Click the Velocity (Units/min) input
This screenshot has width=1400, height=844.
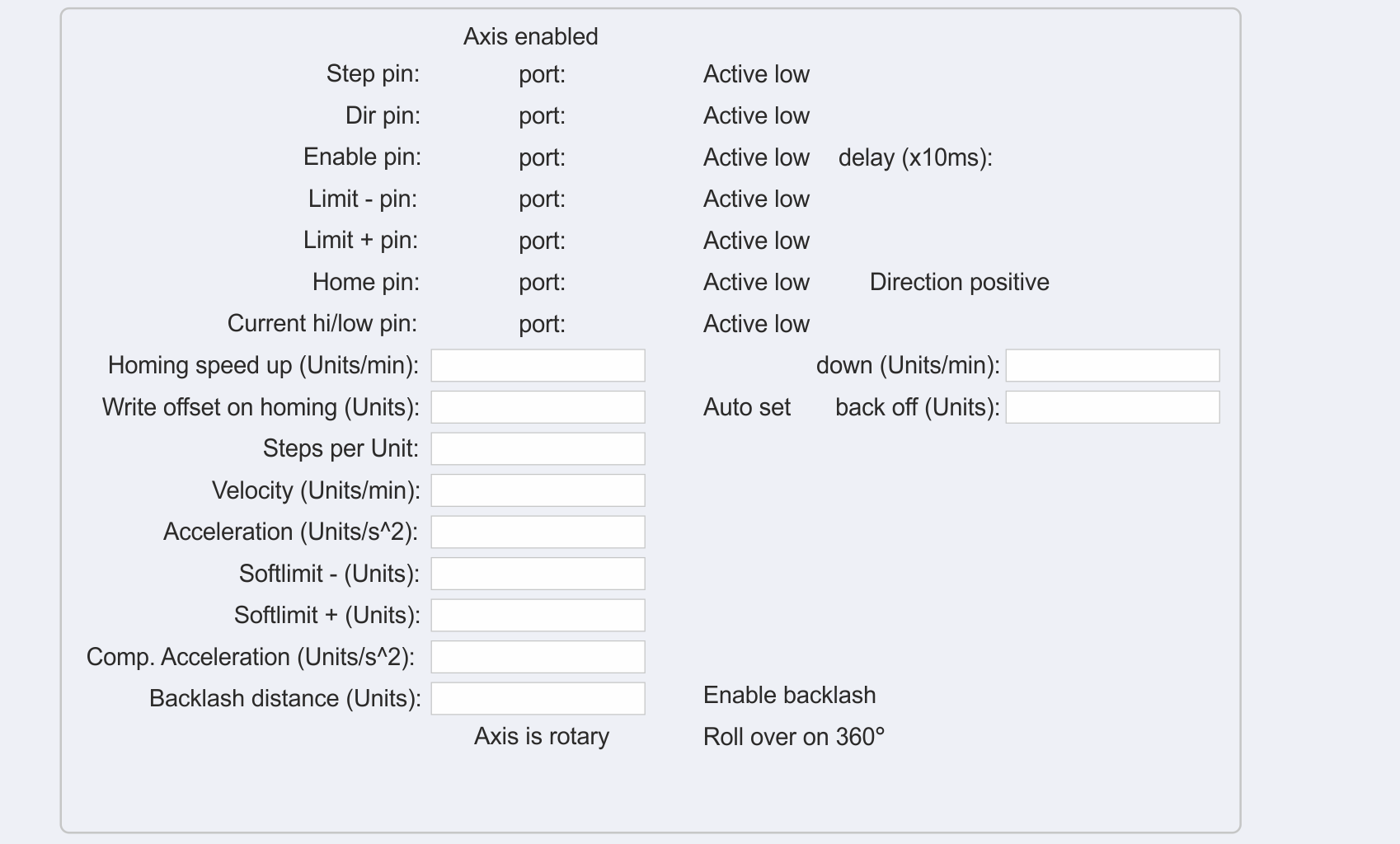(x=538, y=490)
